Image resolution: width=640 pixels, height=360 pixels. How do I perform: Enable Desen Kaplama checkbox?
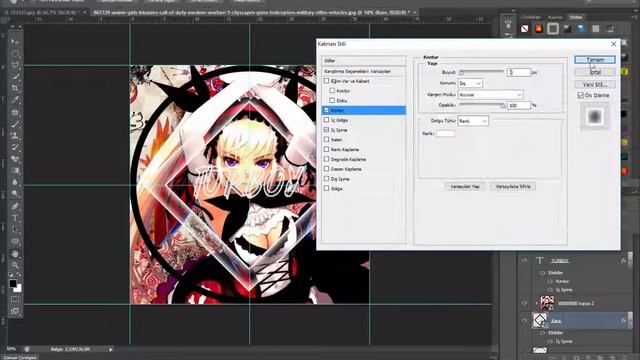click(327, 169)
